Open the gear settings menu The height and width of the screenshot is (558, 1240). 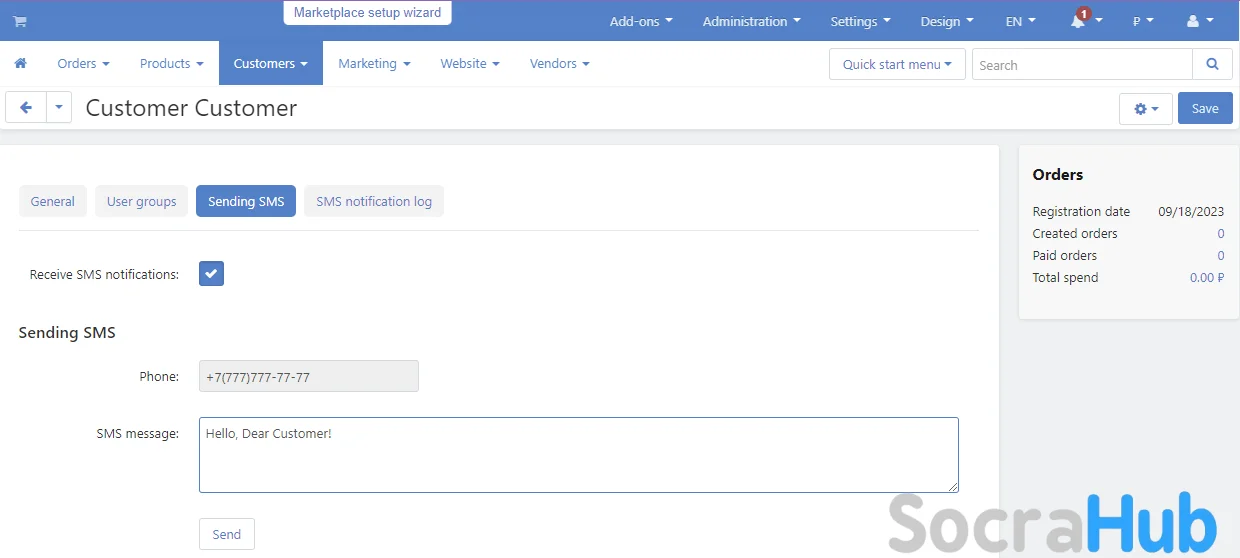pyautogui.click(x=1145, y=109)
